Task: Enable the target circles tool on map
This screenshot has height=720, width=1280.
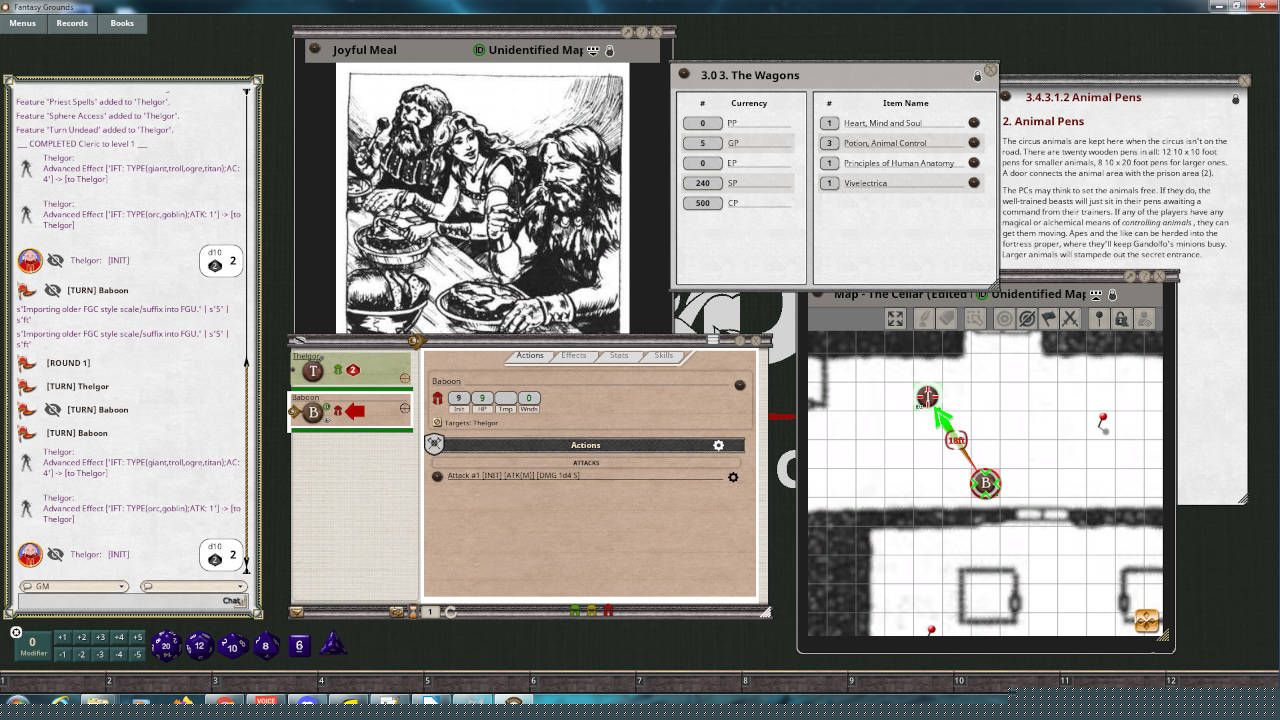Action: click(1005, 319)
